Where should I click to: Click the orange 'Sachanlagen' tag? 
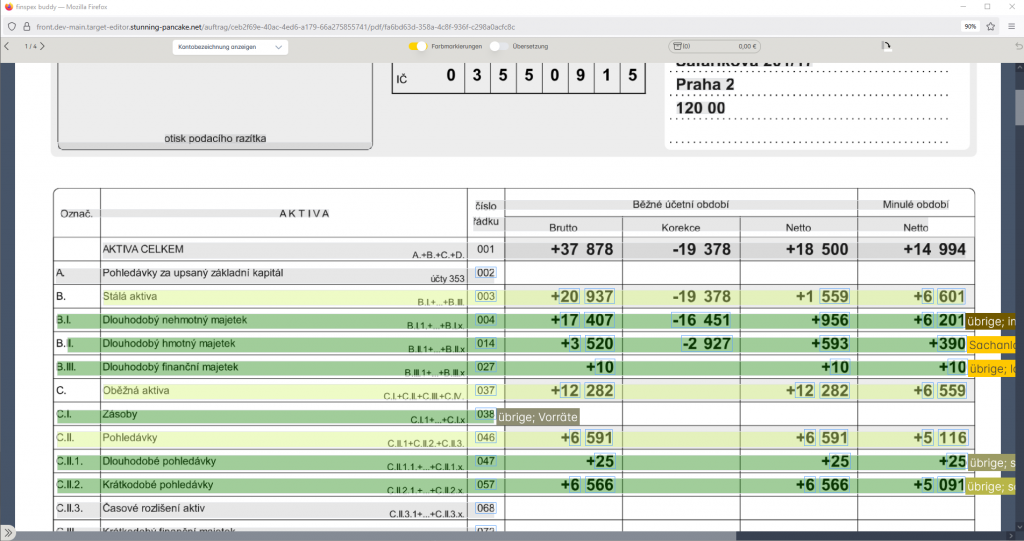(993, 345)
